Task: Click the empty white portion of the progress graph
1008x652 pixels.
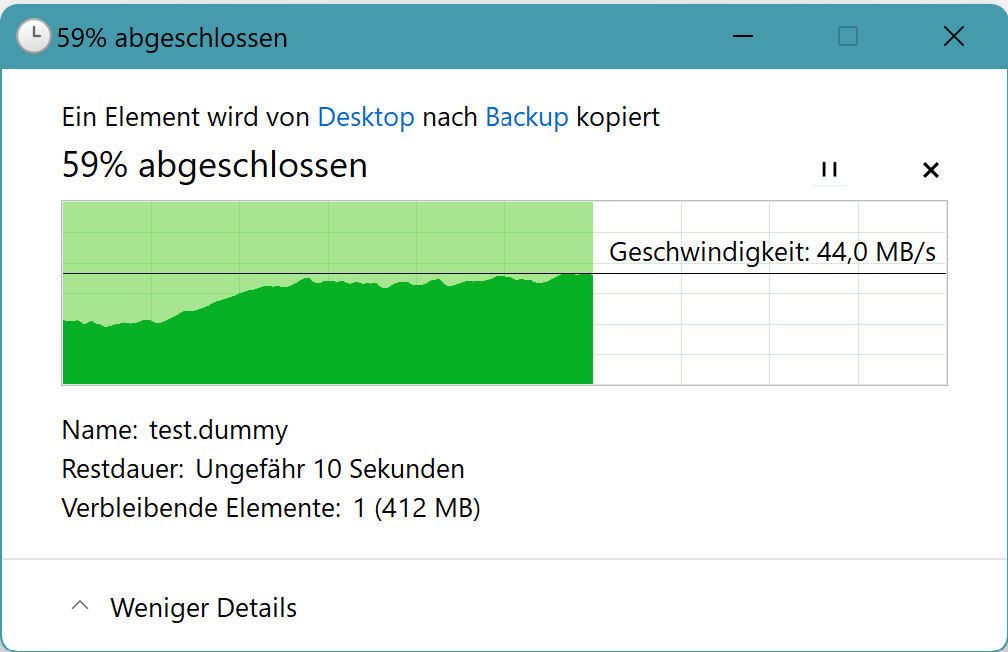Action: [770, 330]
